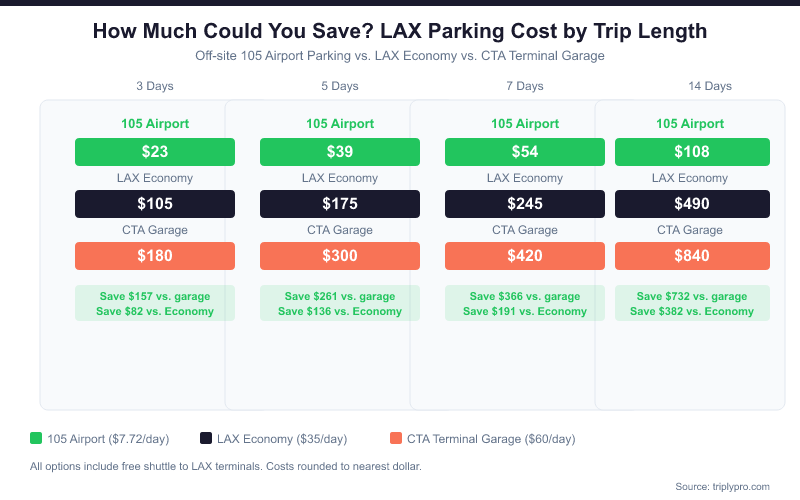
Task: Click the $39 green price bar
Action: click(x=340, y=152)
